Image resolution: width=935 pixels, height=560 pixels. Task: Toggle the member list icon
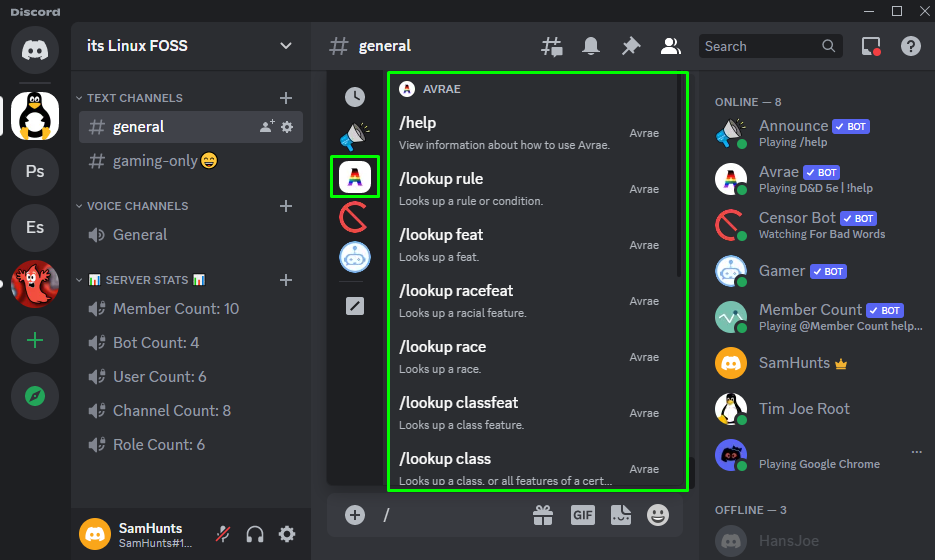click(670, 47)
